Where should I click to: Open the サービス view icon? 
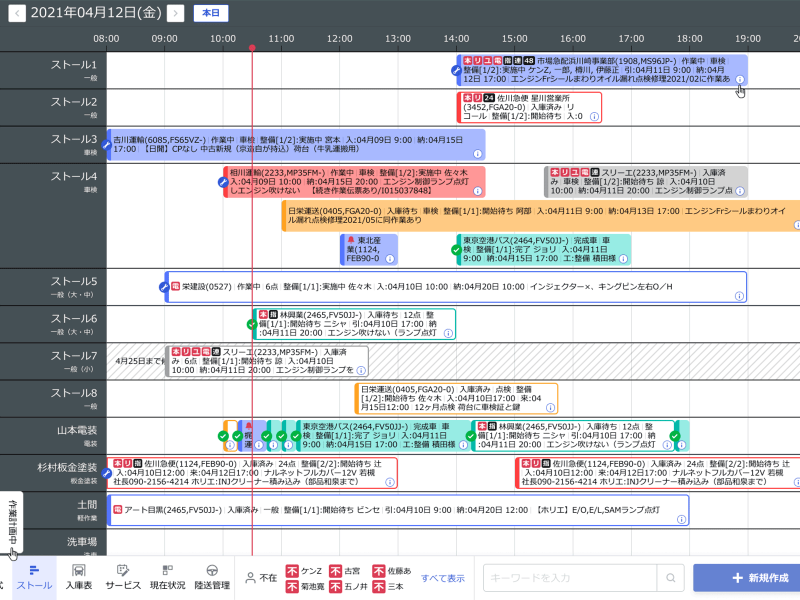click(123, 577)
